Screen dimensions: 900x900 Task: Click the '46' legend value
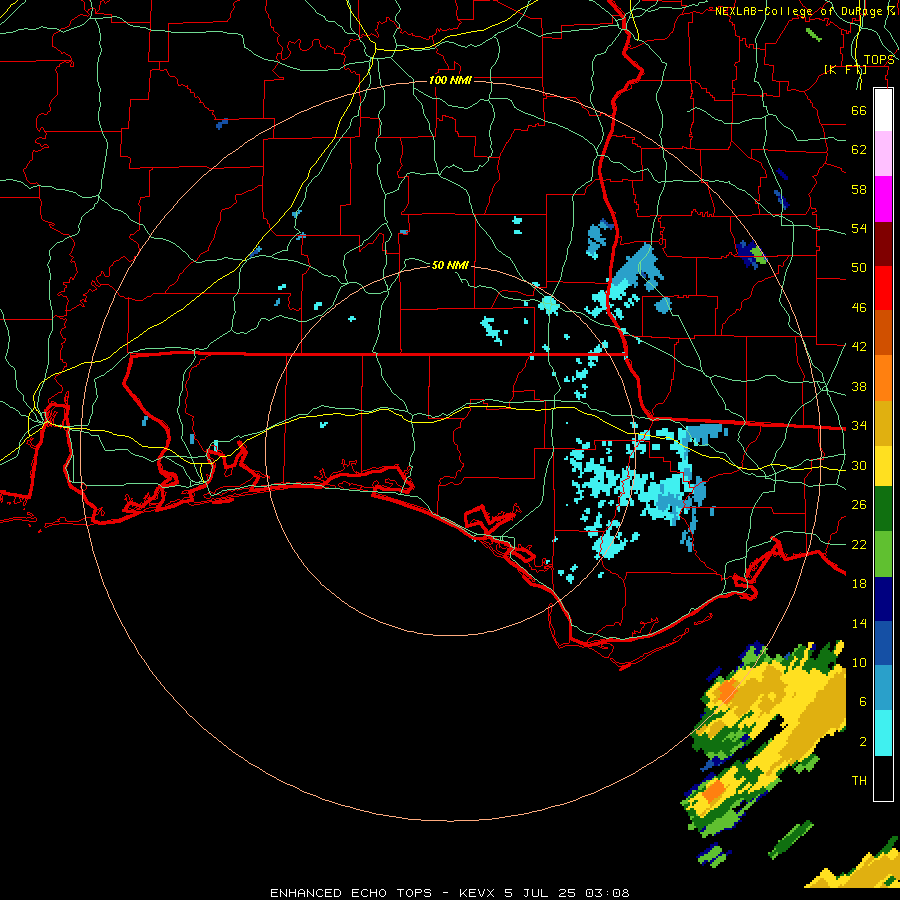pos(859,308)
